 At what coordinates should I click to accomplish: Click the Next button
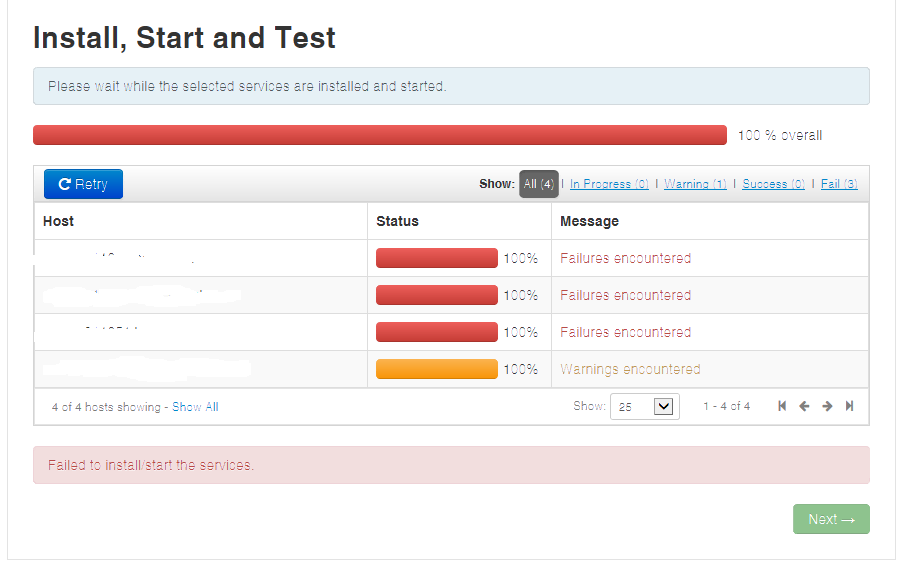coord(830,519)
